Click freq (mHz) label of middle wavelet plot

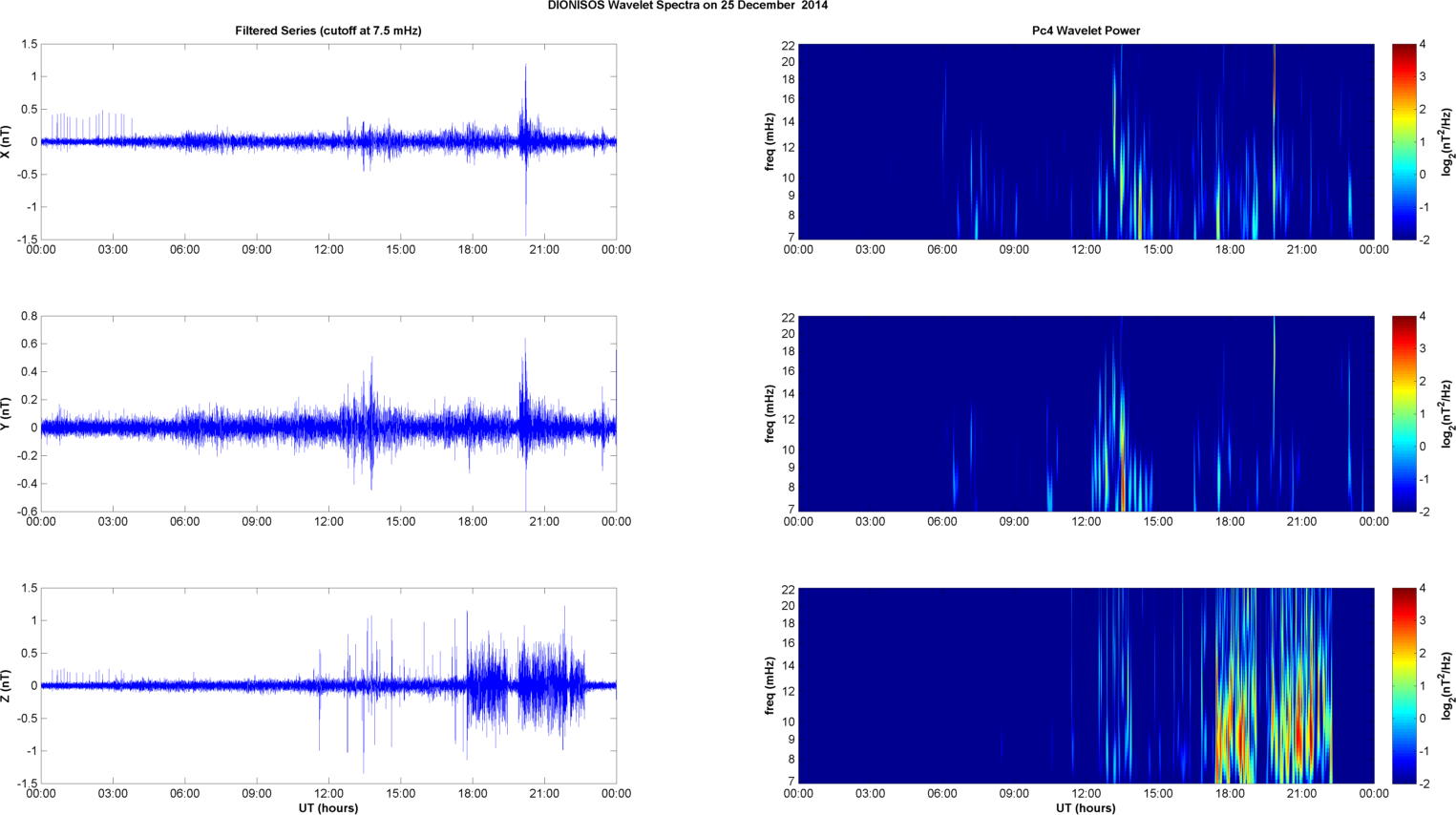tap(770, 413)
